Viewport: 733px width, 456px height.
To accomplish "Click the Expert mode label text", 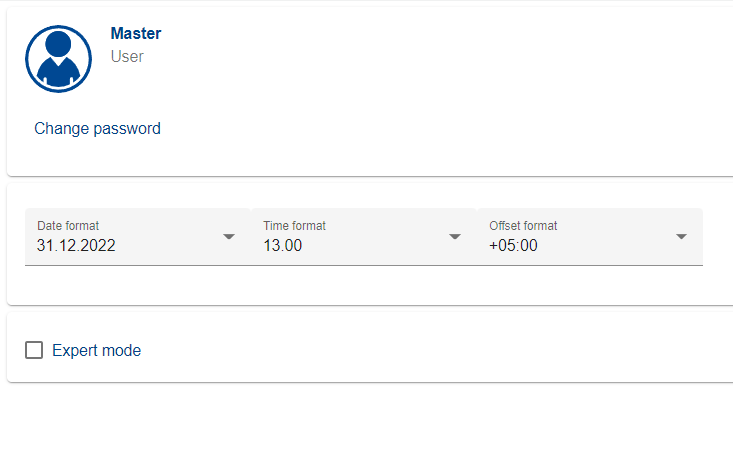I will [96, 351].
